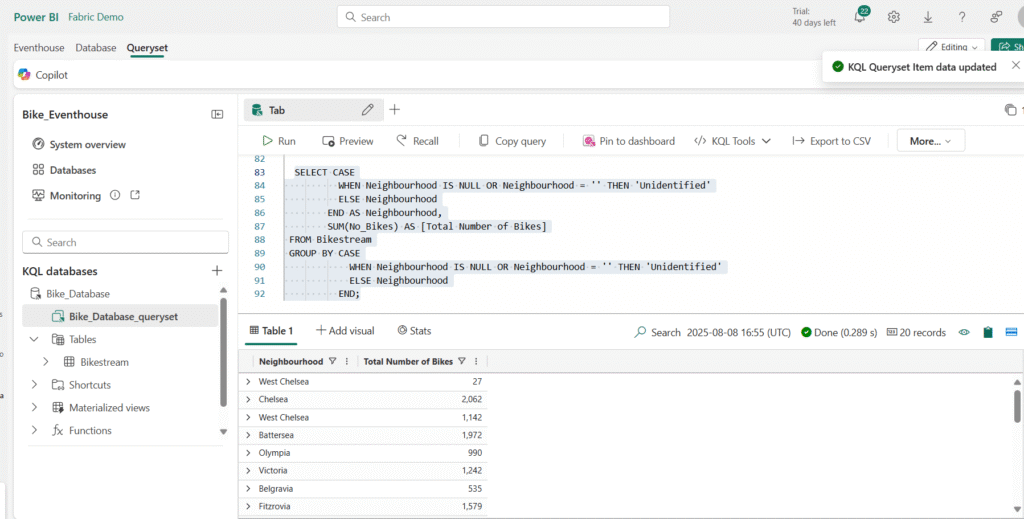
Task: Open the settings gear icon
Action: 893,17
